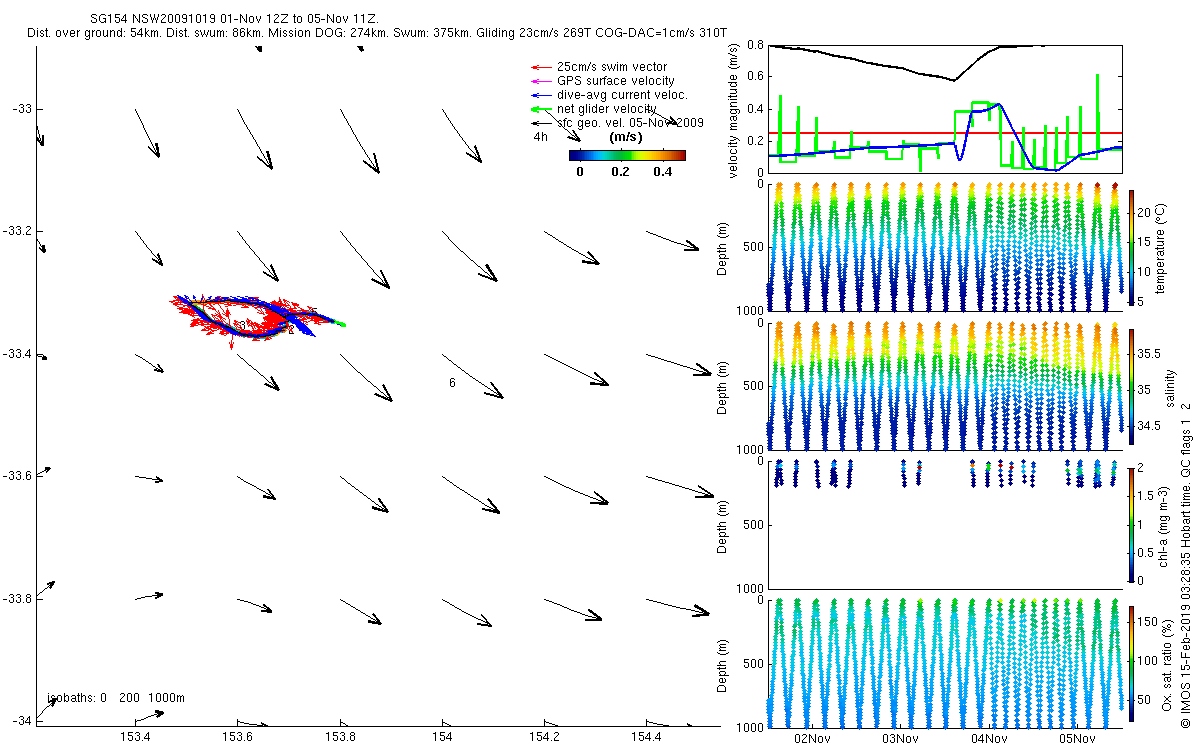This screenshot has width=1200, height=750.
Task: Click the temperature colorbar
Action: (1131, 247)
